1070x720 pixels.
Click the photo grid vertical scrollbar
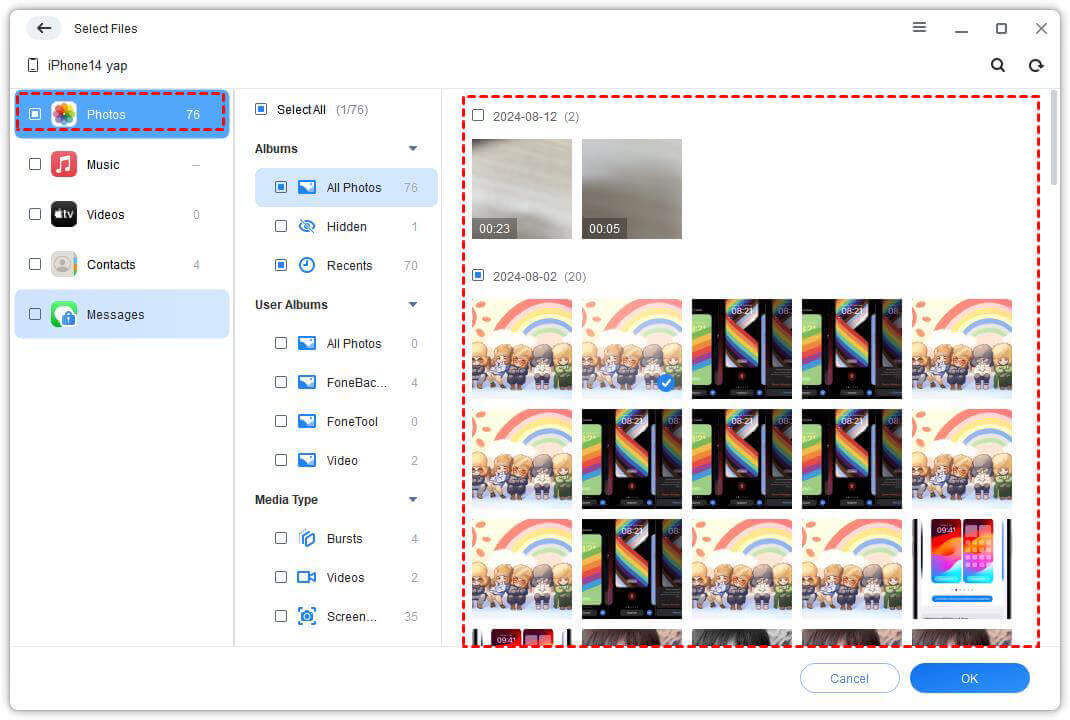(1054, 136)
